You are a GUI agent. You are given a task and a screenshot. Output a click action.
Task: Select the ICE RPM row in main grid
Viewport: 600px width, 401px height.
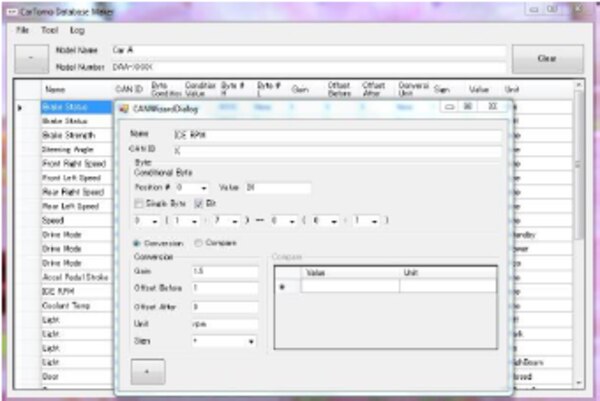[76, 291]
